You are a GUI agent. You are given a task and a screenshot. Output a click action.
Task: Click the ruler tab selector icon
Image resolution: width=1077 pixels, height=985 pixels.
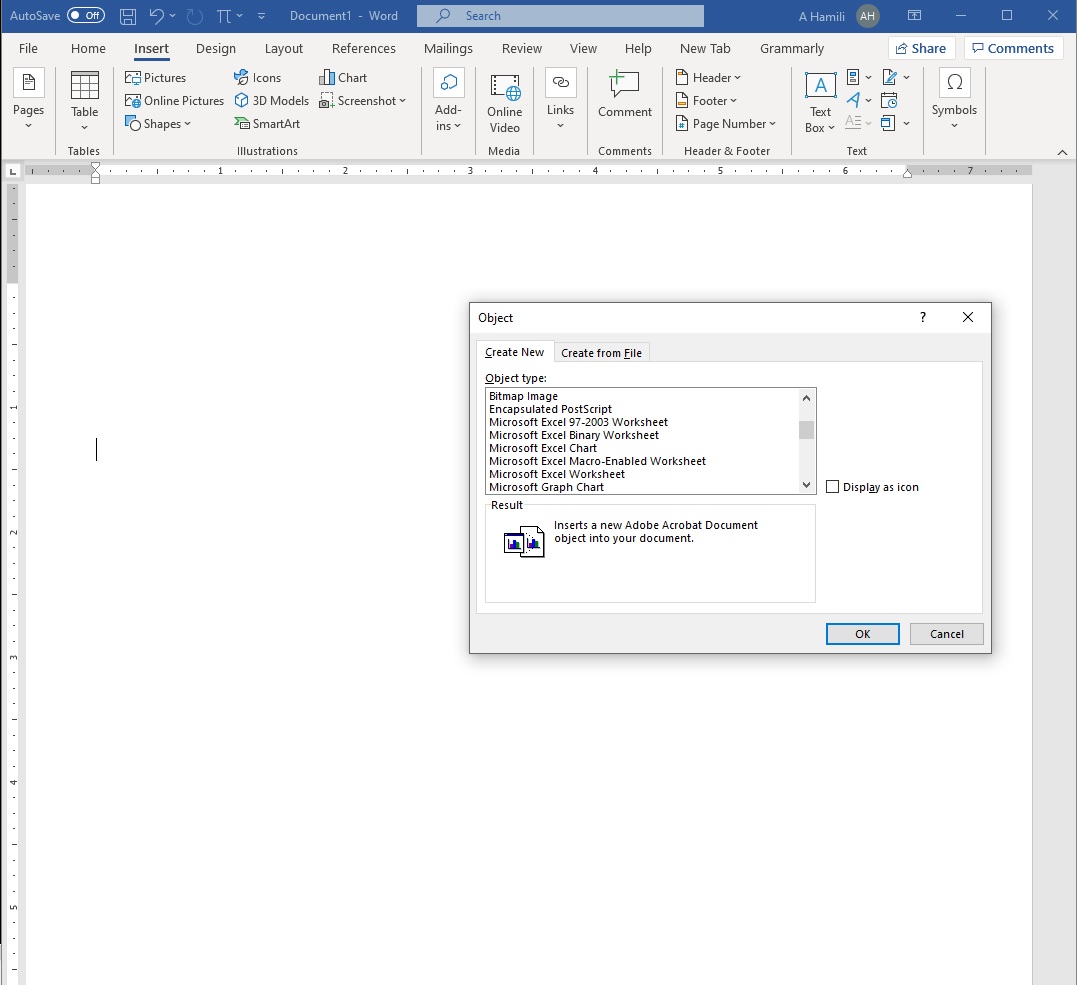[x=12, y=171]
